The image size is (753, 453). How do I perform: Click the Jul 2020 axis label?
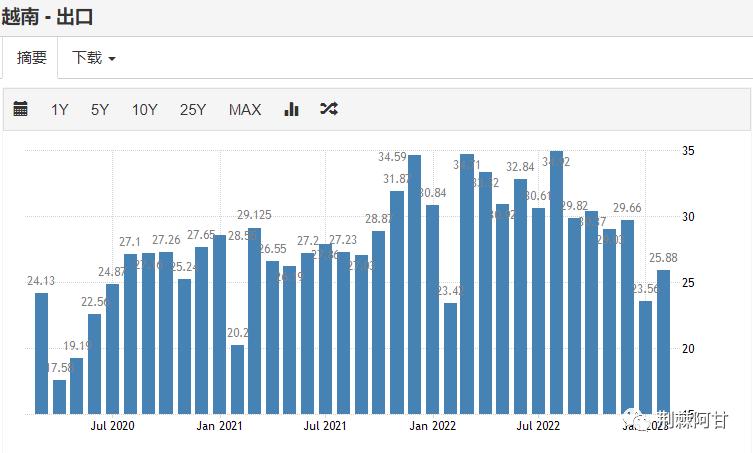point(113,426)
